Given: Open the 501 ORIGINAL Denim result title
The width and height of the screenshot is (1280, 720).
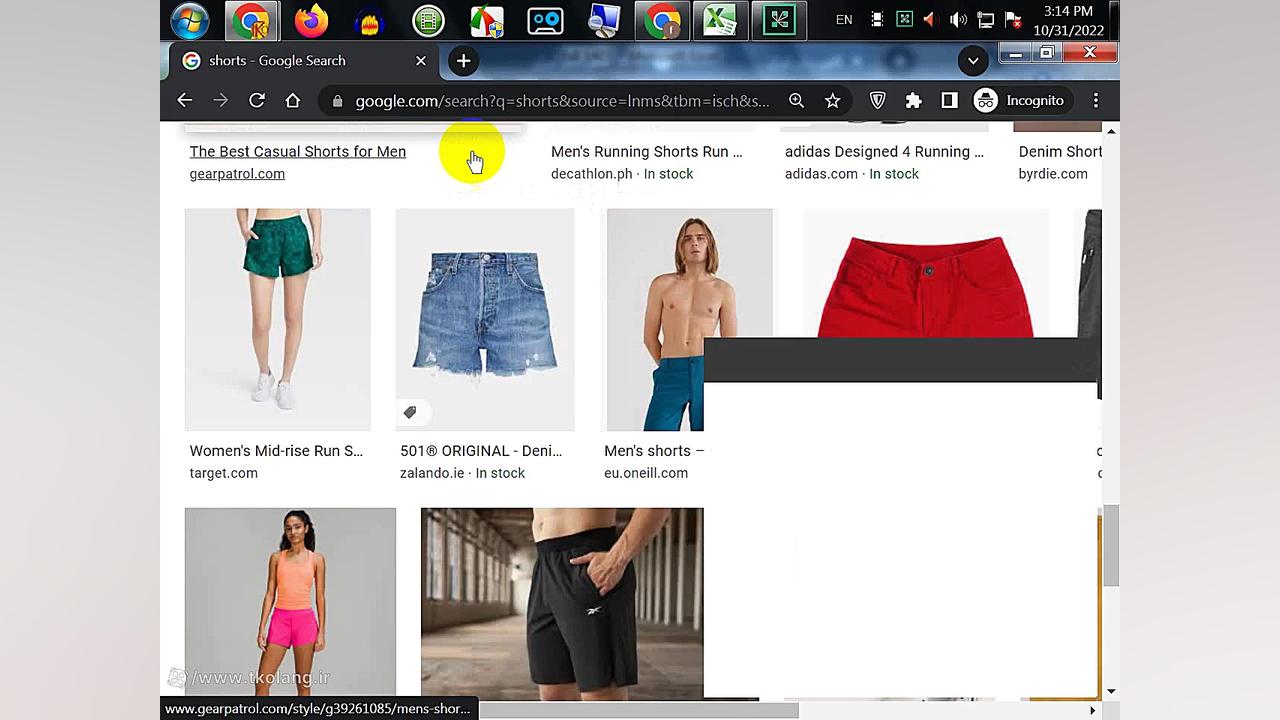Looking at the screenshot, I should 481,451.
